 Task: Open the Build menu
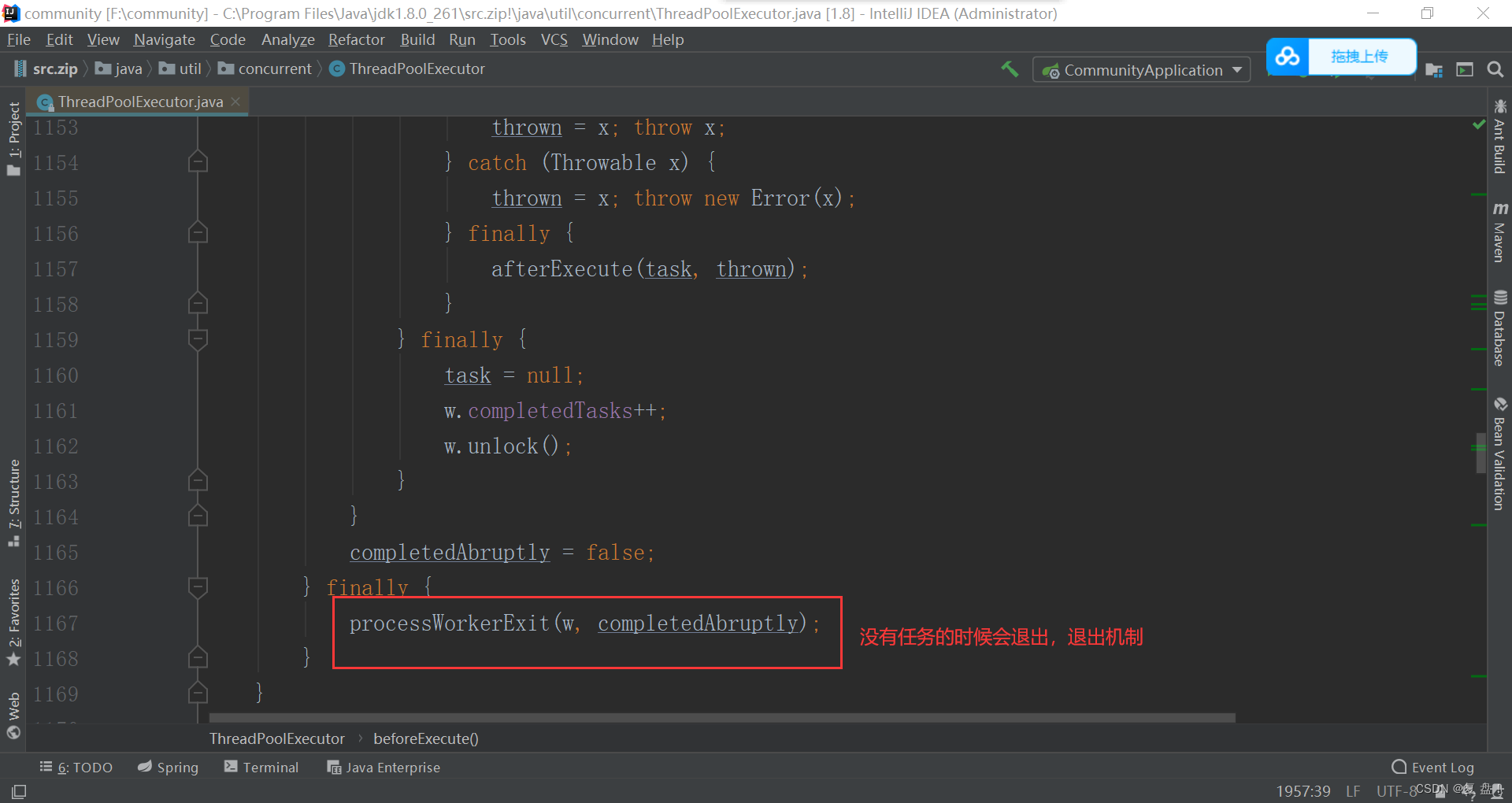pyautogui.click(x=417, y=40)
